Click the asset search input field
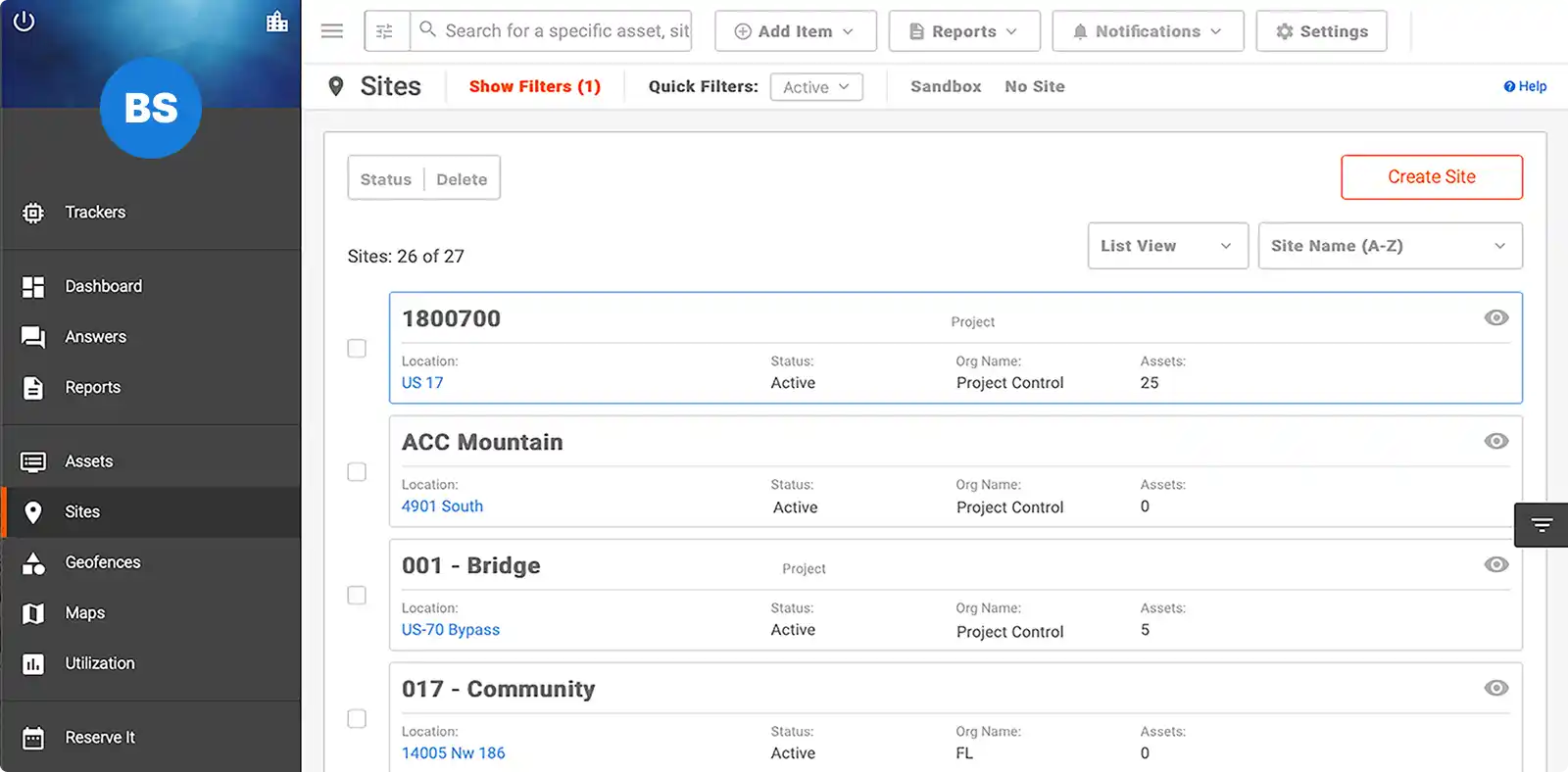Viewport: 1568px width, 772px height. pyautogui.click(x=565, y=31)
